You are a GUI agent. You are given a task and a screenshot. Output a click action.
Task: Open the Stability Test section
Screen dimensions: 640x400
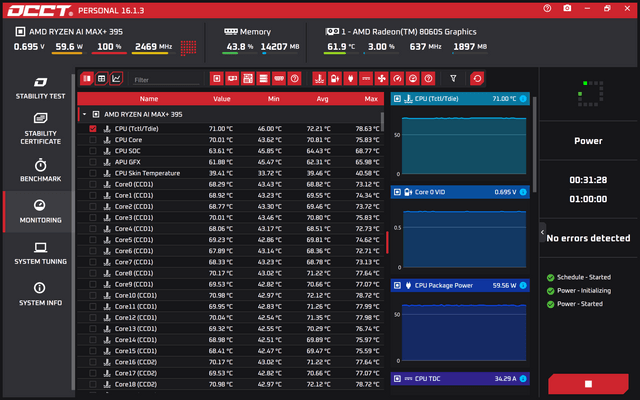40,88
